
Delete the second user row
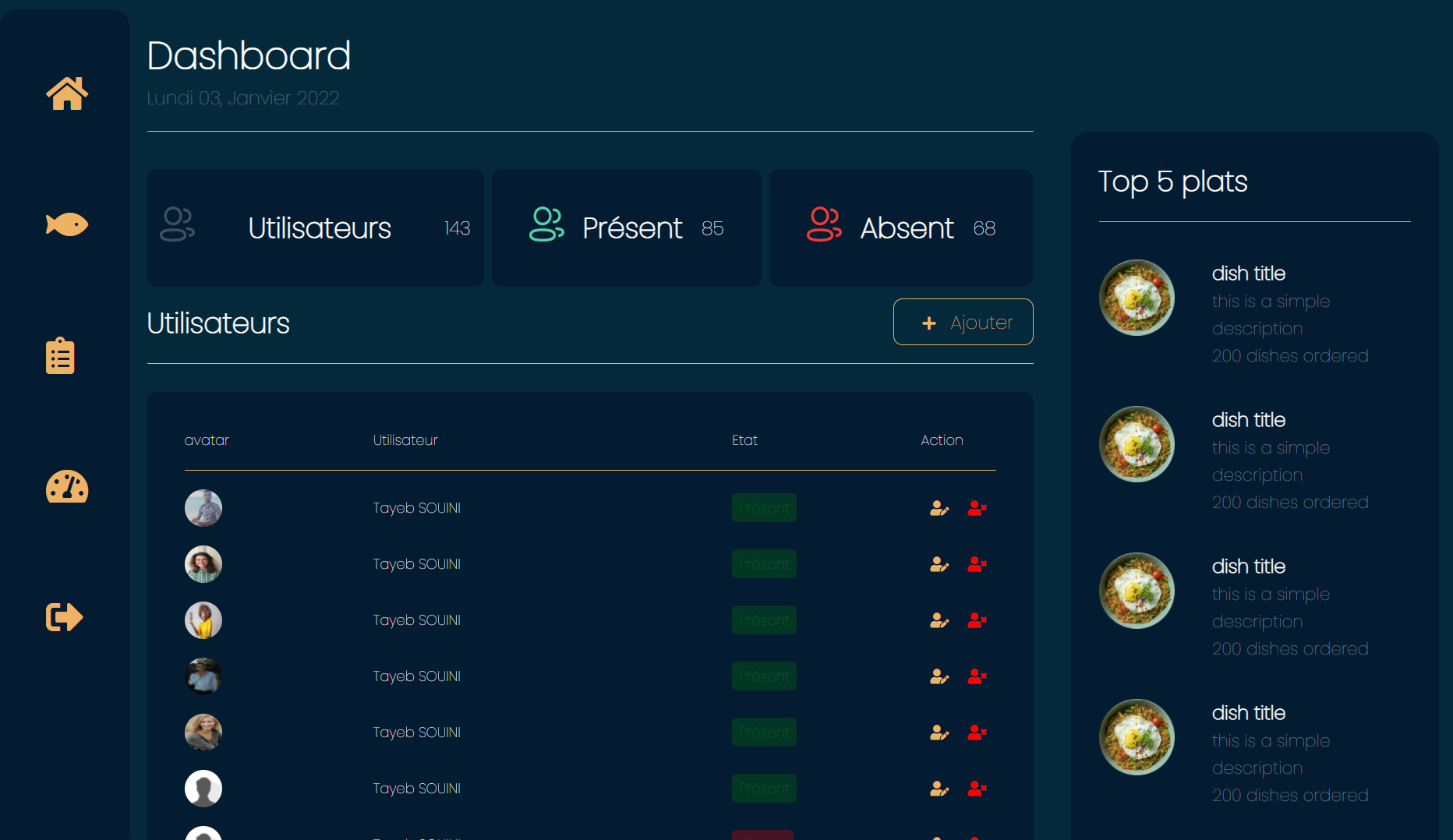click(977, 564)
